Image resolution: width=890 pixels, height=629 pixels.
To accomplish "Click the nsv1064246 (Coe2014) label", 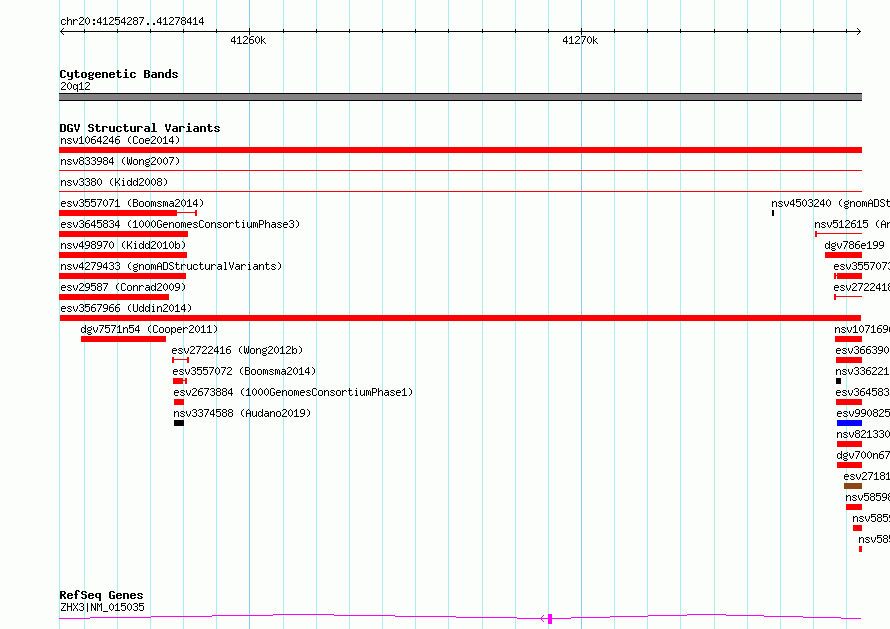I will pyautogui.click(x=120, y=140).
